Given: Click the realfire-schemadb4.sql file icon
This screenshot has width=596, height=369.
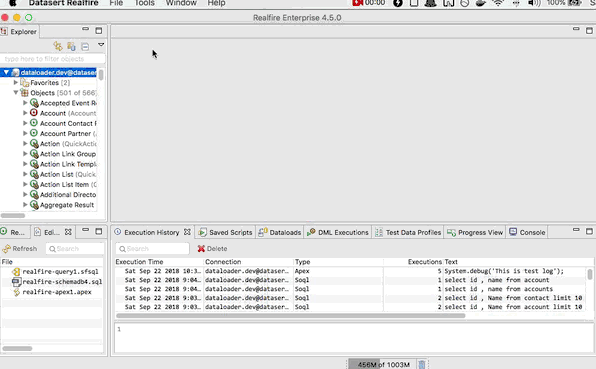Looking at the screenshot, I should coord(16,282).
